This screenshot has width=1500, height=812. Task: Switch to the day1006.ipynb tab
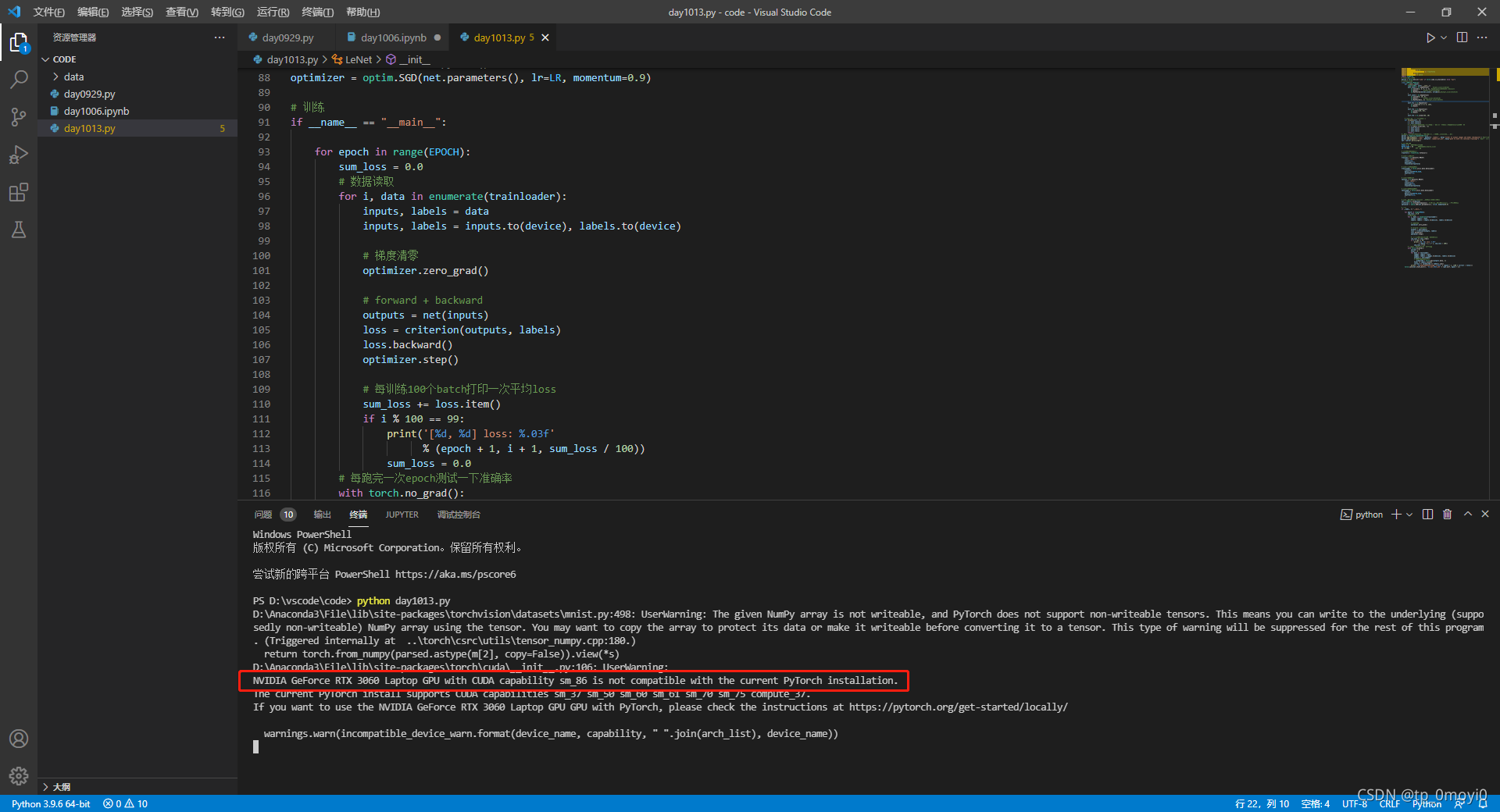pos(393,37)
